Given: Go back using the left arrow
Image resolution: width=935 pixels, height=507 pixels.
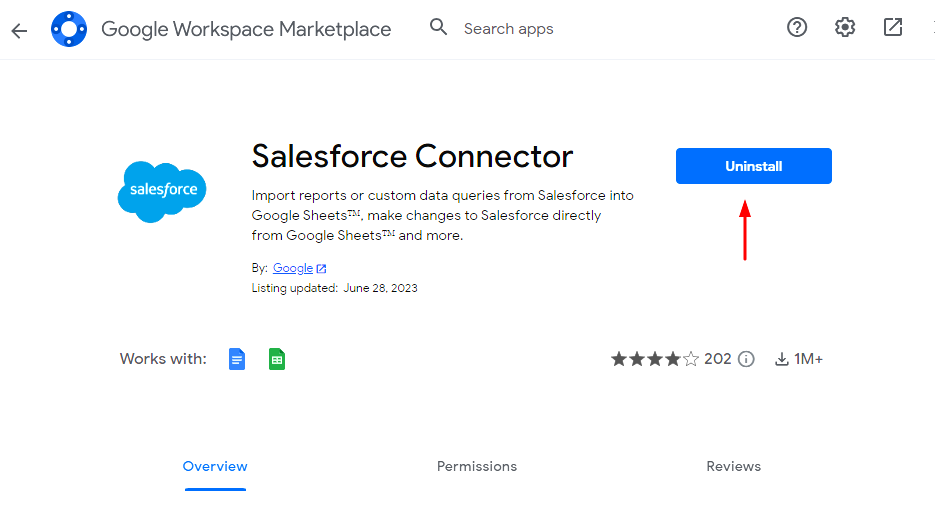Looking at the screenshot, I should point(19,30).
